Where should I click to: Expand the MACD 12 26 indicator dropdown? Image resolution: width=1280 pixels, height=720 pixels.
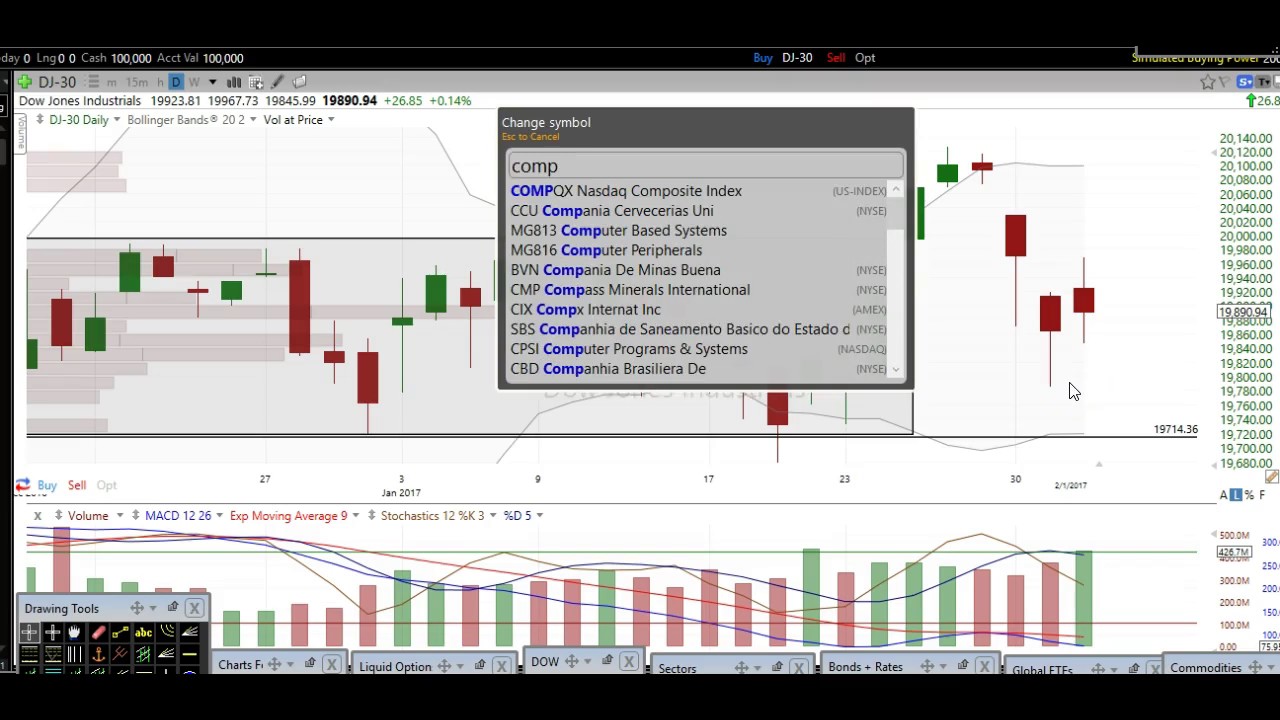(219, 516)
